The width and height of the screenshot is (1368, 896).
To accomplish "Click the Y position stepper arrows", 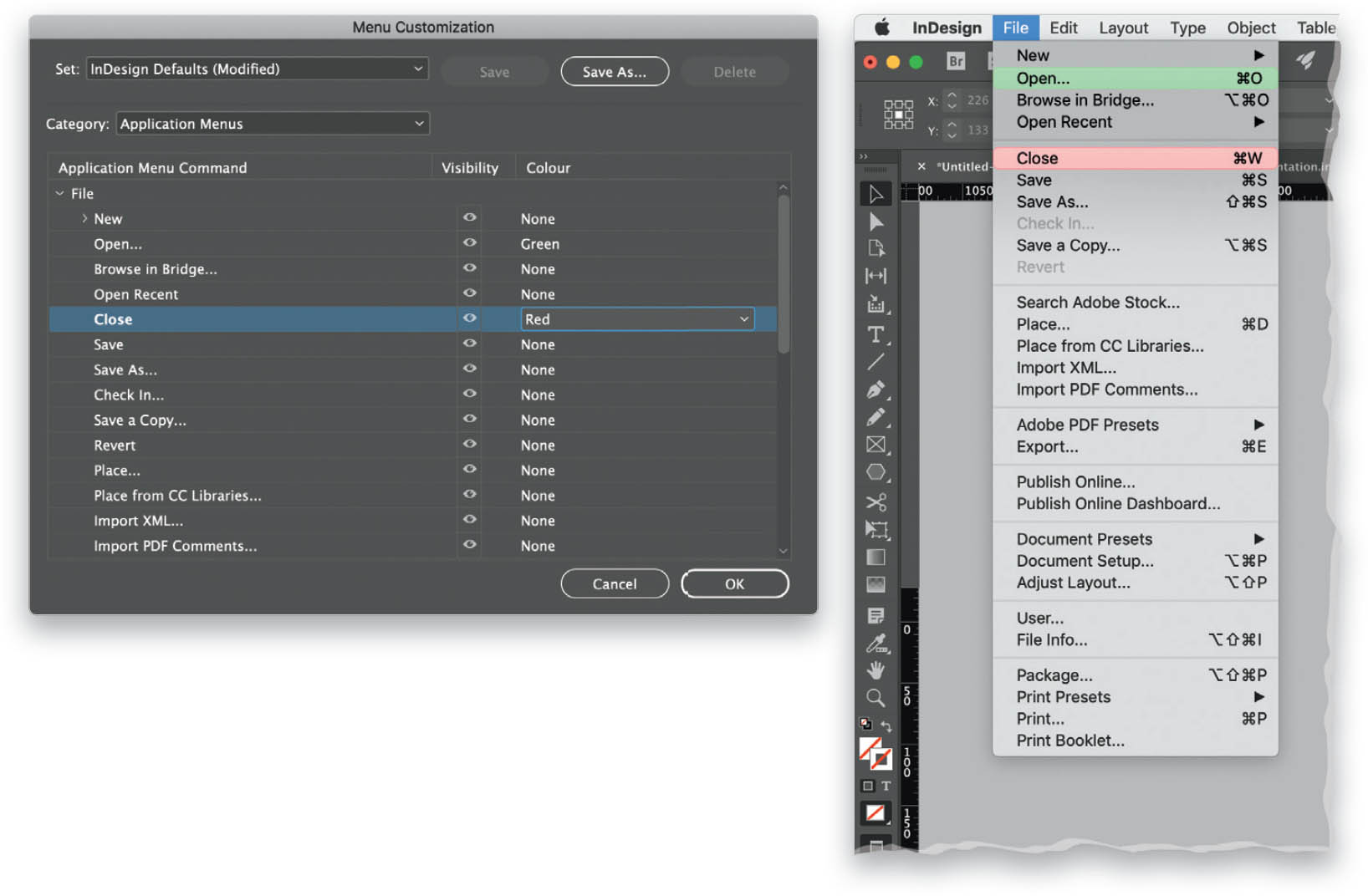I will tap(952, 130).
